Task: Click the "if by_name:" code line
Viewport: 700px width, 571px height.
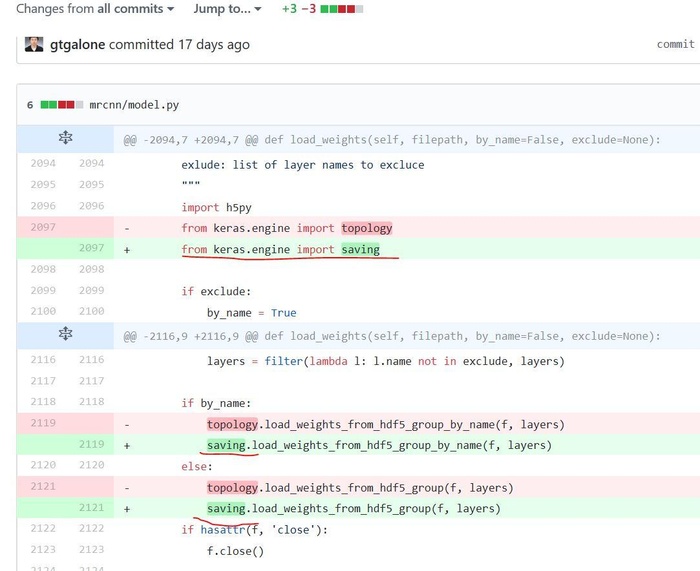Action: point(217,403)
